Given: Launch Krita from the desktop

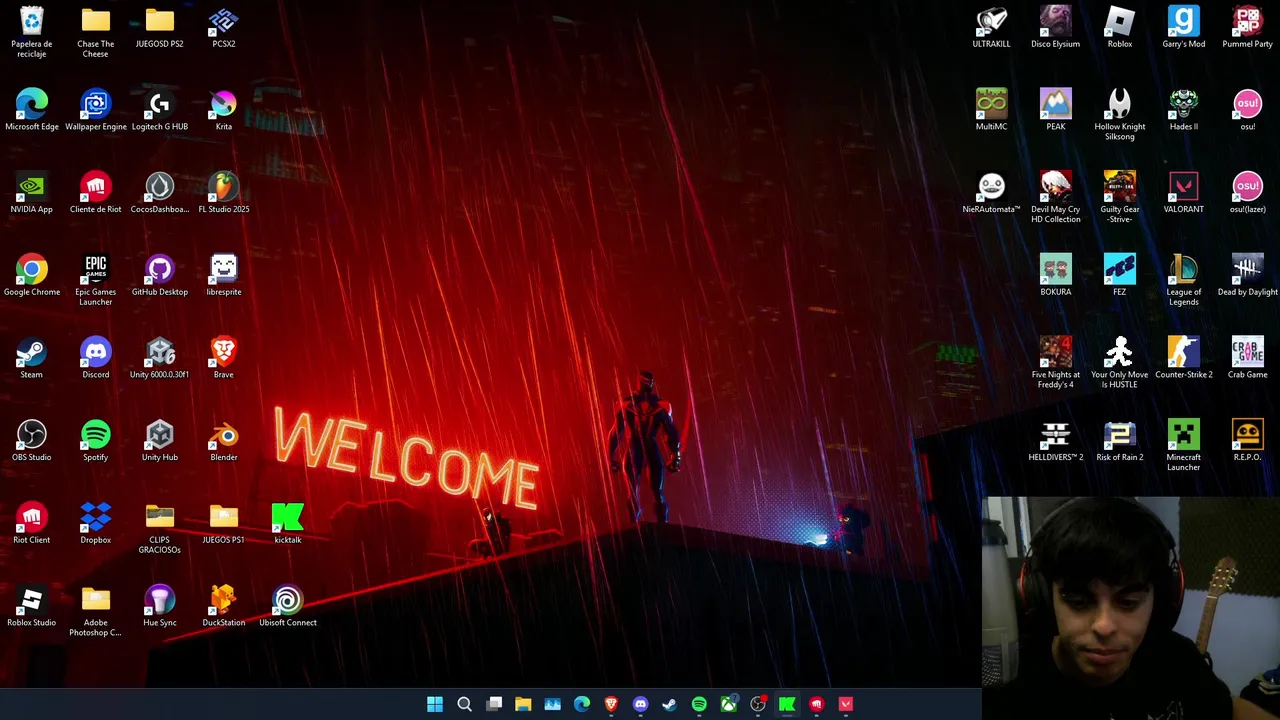Looking at the screenshot, I should click(x=224, y=110).
